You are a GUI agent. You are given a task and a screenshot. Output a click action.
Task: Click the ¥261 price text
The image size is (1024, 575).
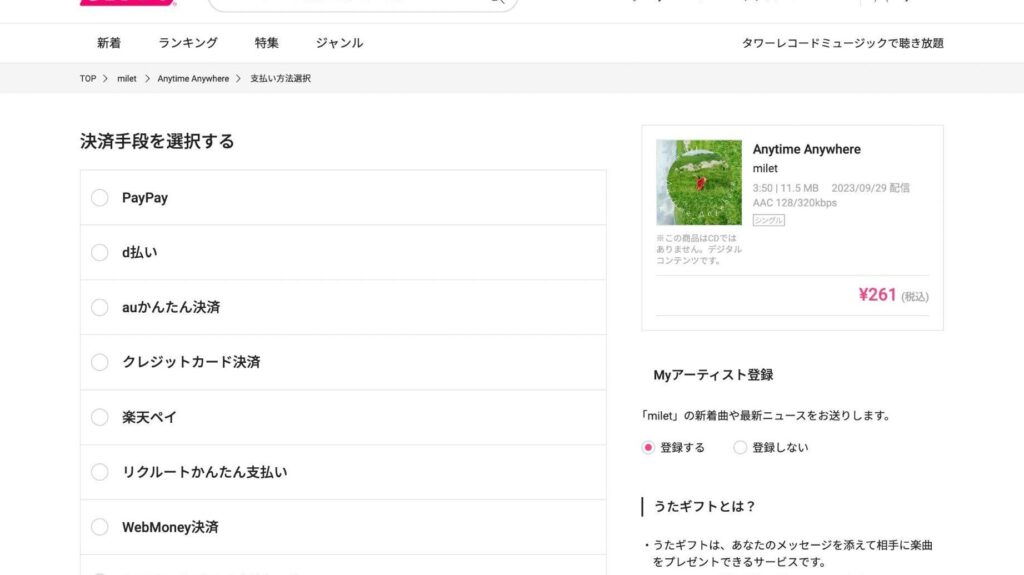point(877,295)
